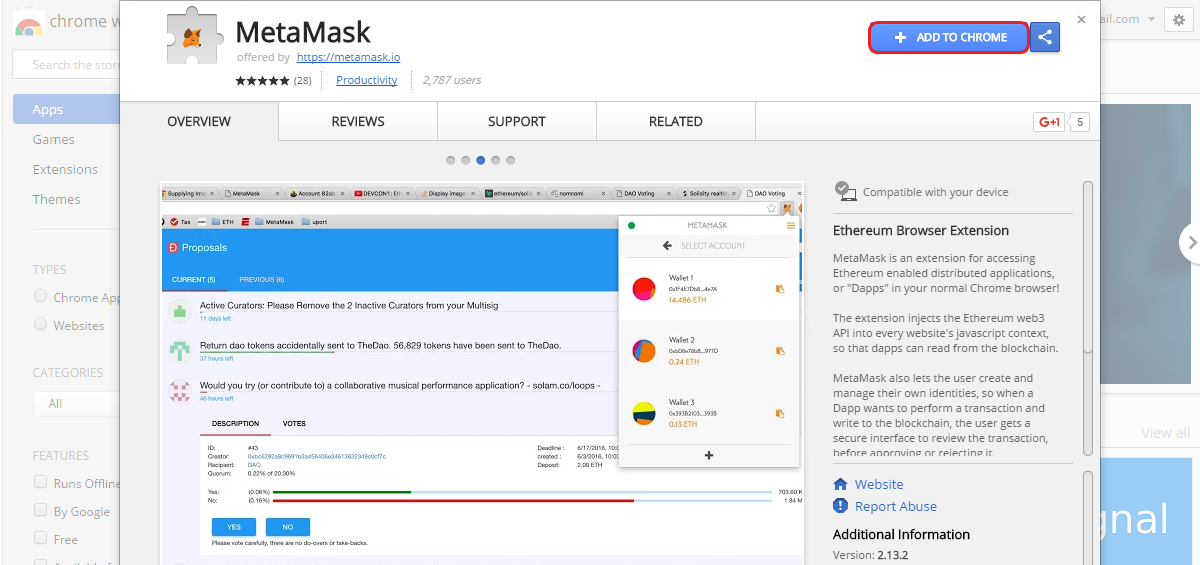Click the Wallet 1 avatar circle
The height and width of the screenshot is (565, 1200).
click(x=644, y=289)
